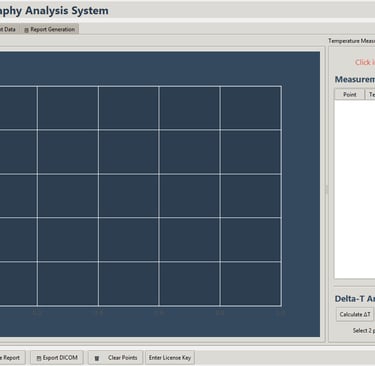Sort by the Point column header
The width and height of the screenshot is (375, 366).
pos(350,95)
